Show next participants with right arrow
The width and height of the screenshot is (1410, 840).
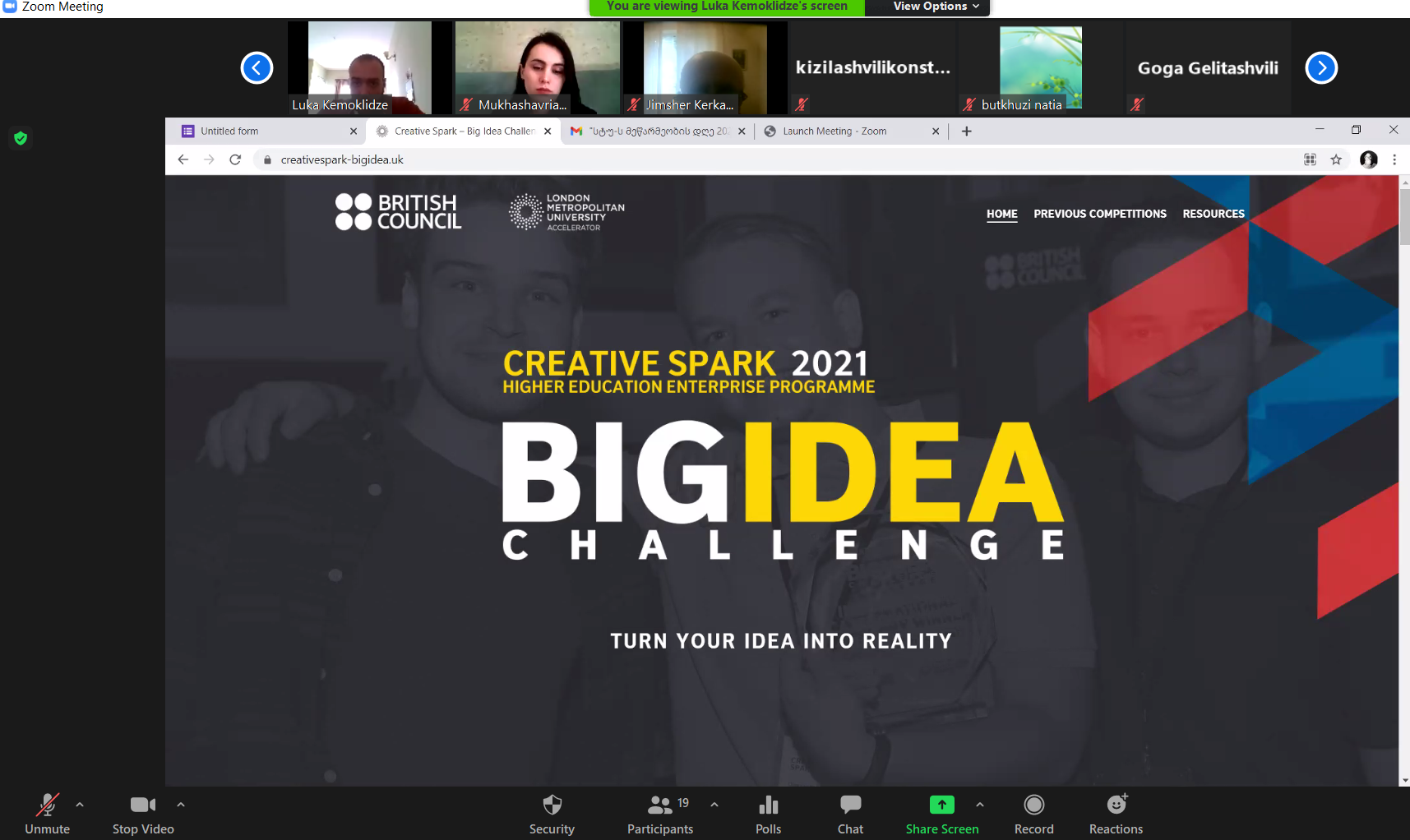click(x=1321, y=67)
